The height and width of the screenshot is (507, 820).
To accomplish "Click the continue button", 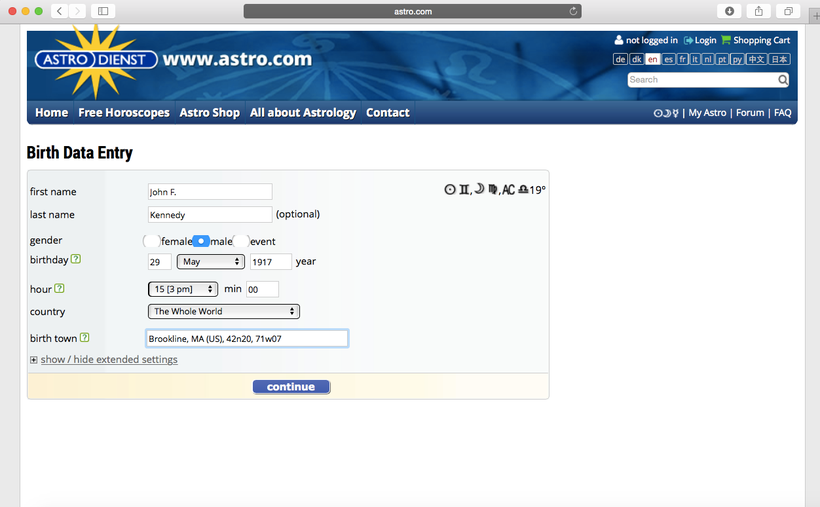I will 291,387.
